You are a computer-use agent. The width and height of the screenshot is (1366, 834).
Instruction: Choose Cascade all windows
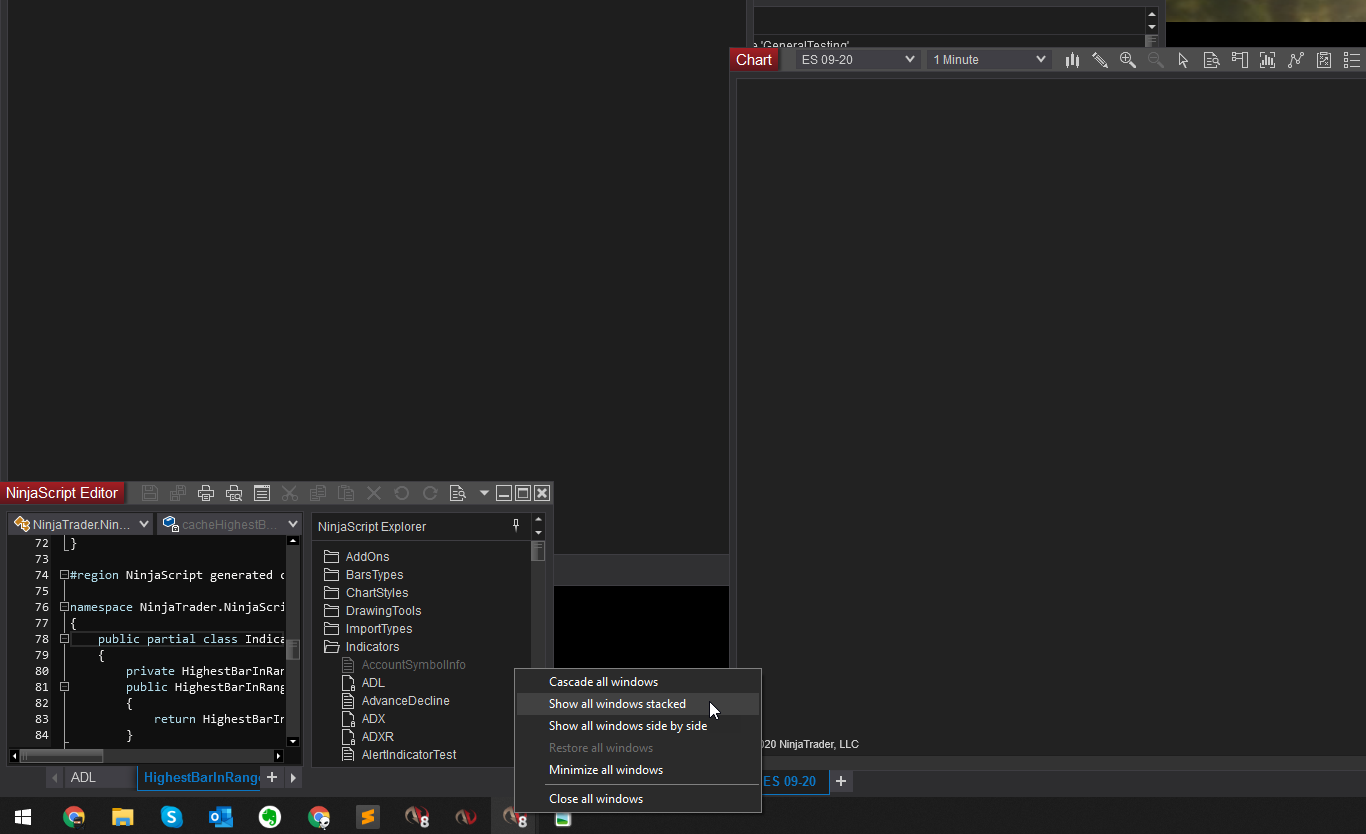click(x=638, y=682)
